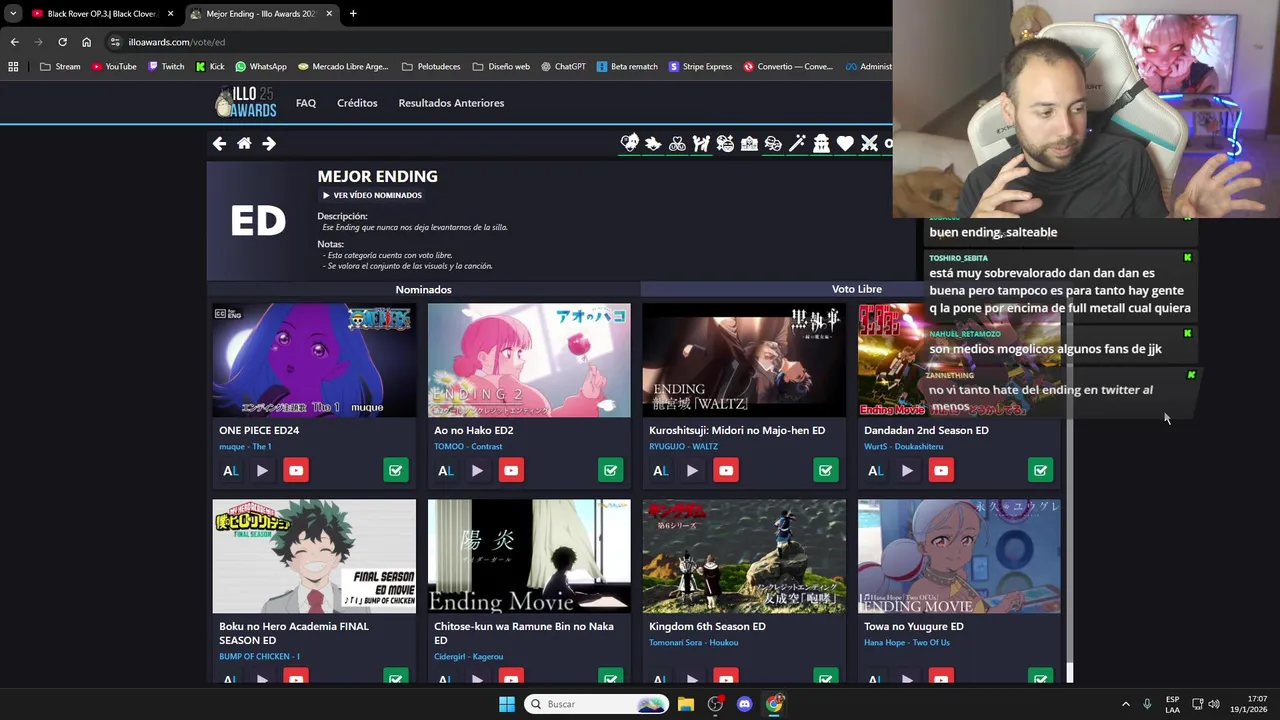Play preview of Ao no Hako ED2
1280x720 pixels.
pyautogui.click(x=477, y=470)
